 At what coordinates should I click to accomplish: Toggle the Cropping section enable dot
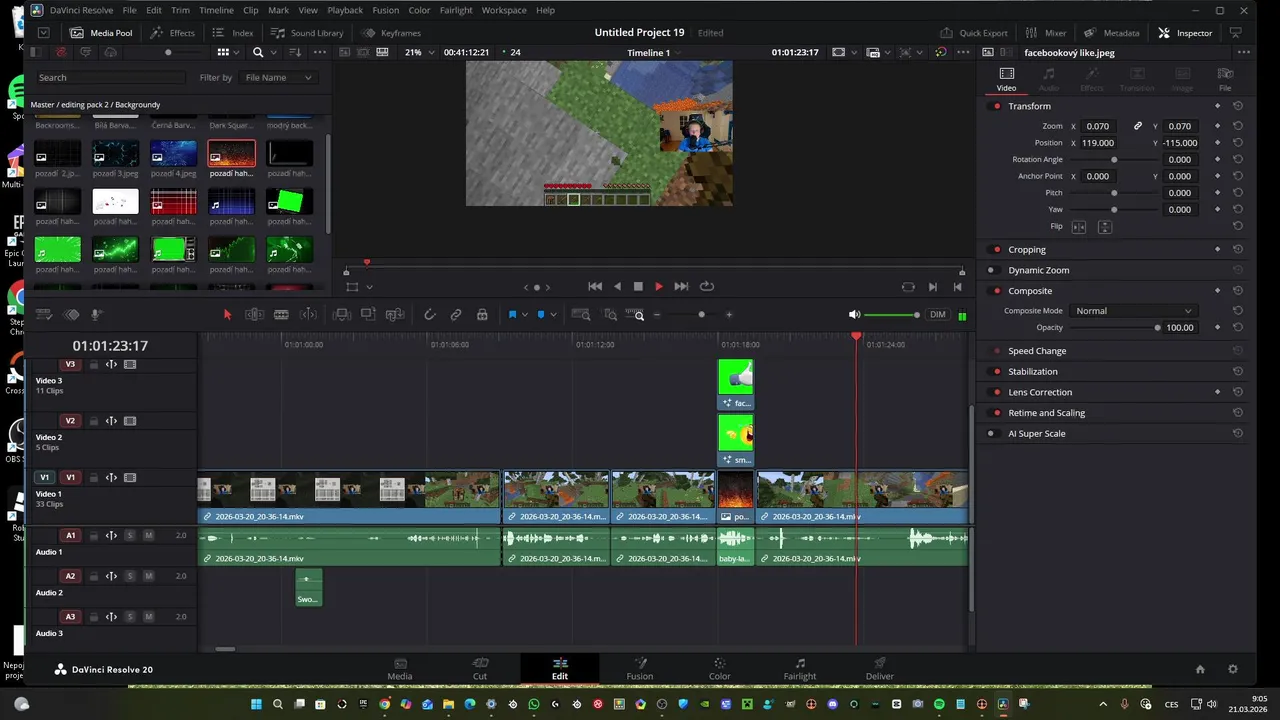997,249
